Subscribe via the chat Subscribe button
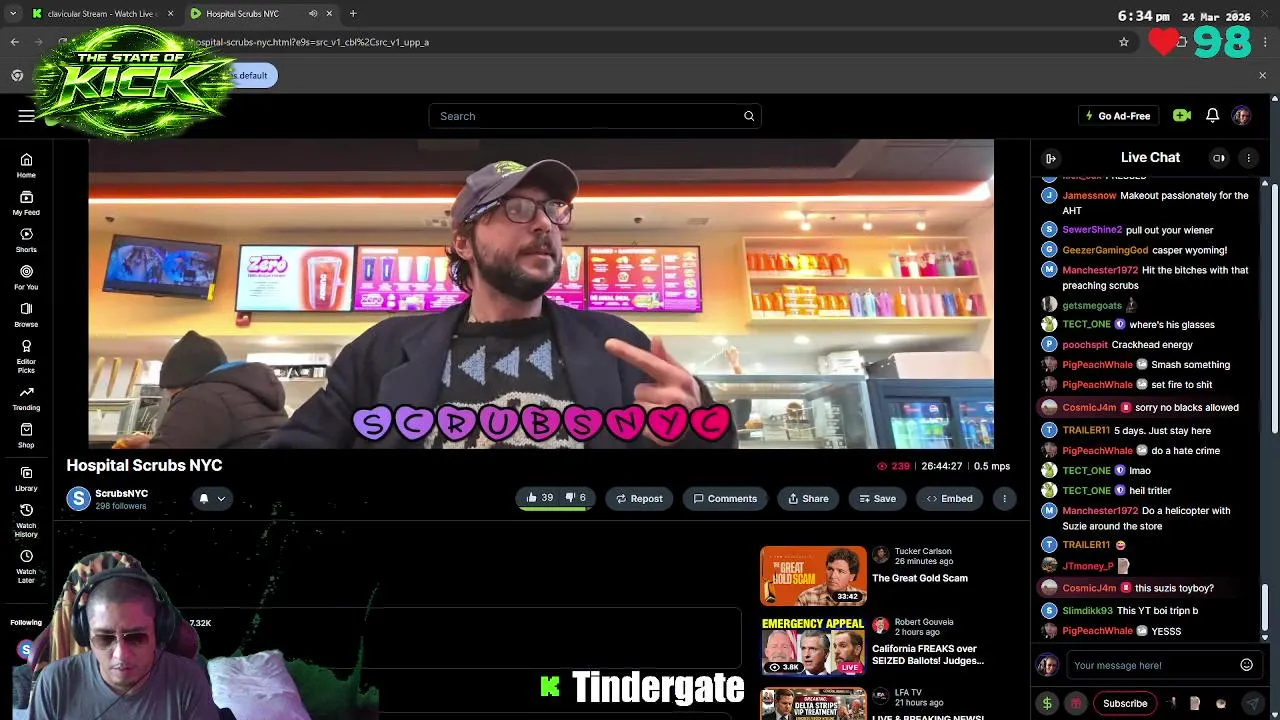 [x=1125, y=703]
